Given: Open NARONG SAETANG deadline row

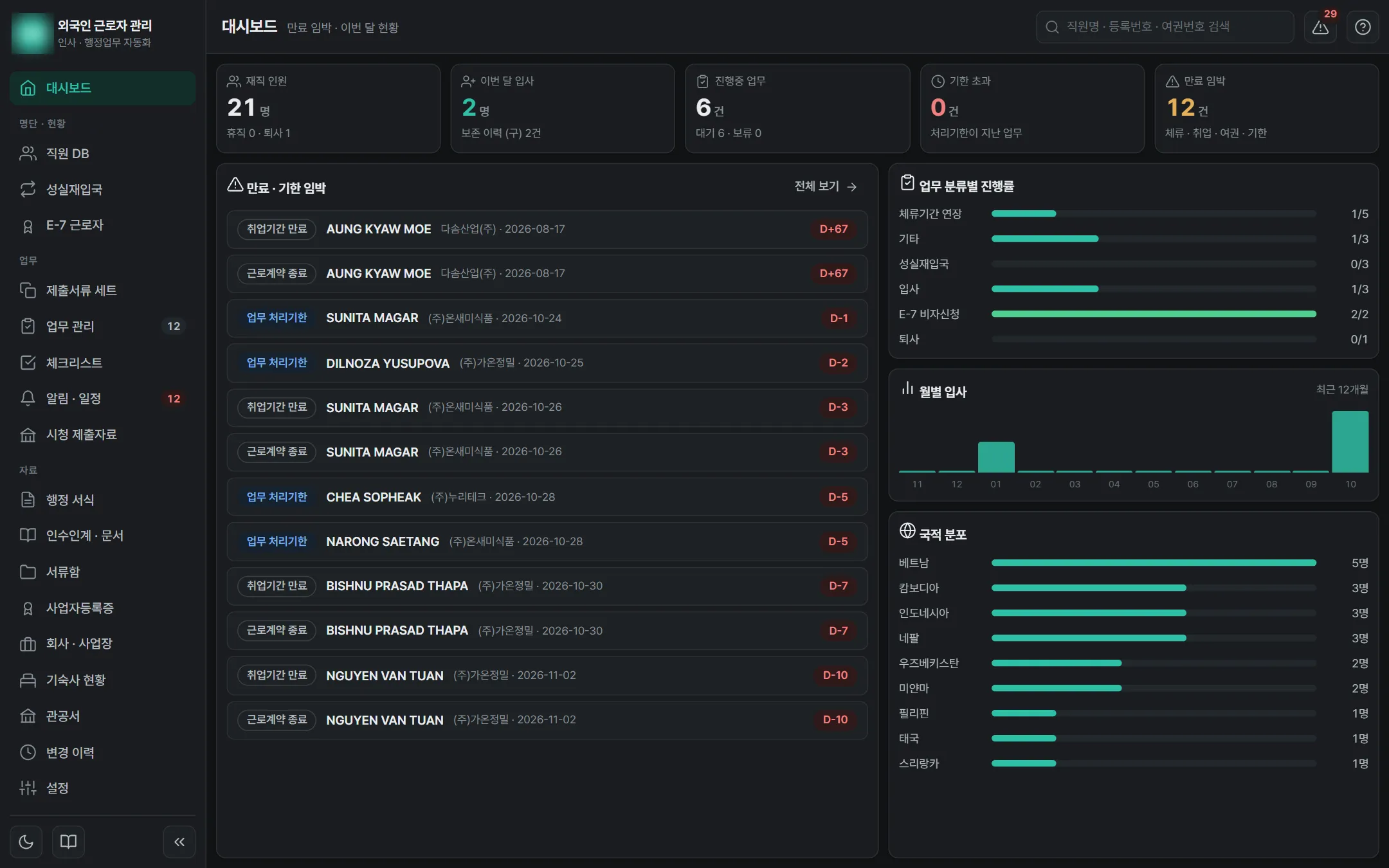Looking at the screenshot, I should pyautogui.click(x=547, y=541).
